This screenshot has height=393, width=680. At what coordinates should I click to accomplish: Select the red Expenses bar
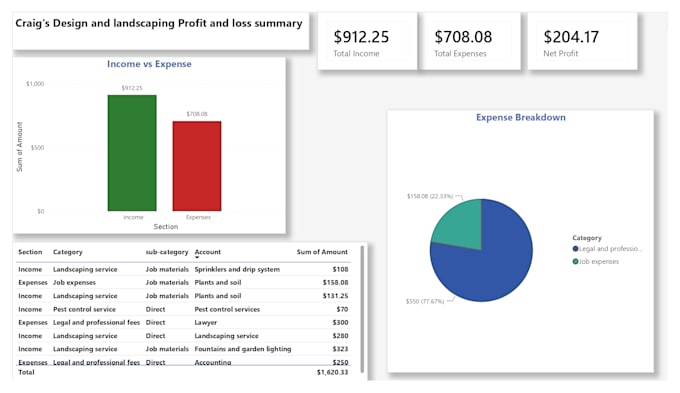tap(197, 166)
